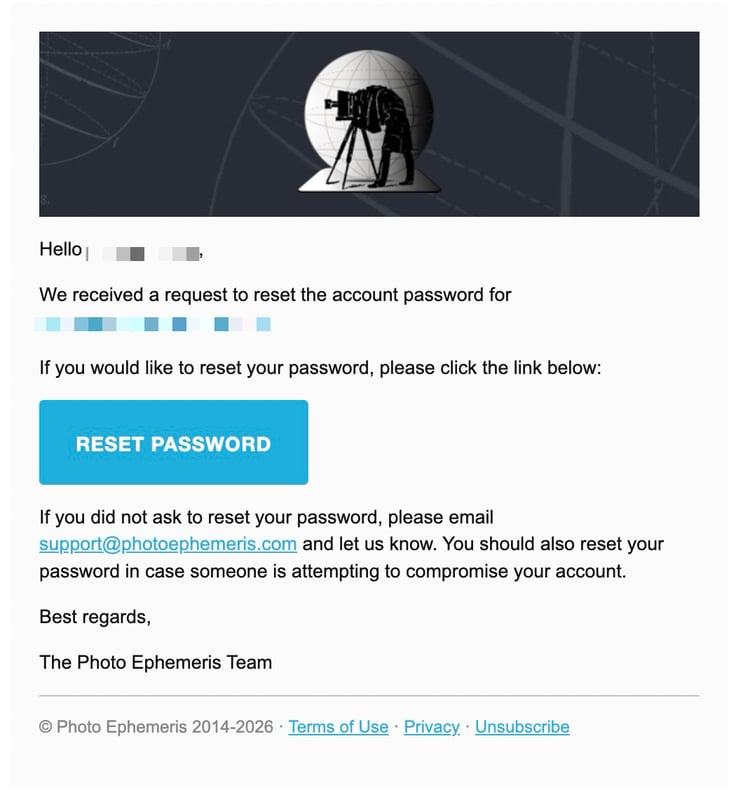Click the blurred recipient name after Hello

coord(144,253)
